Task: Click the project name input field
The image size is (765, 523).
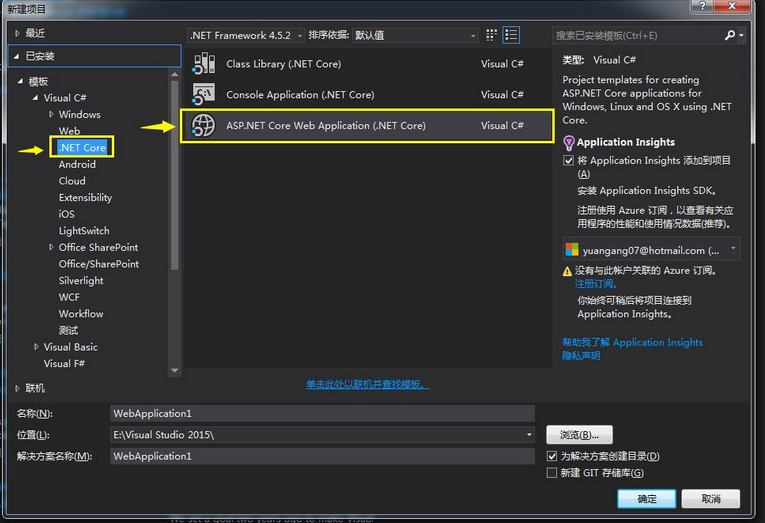Action: point(322,413)
